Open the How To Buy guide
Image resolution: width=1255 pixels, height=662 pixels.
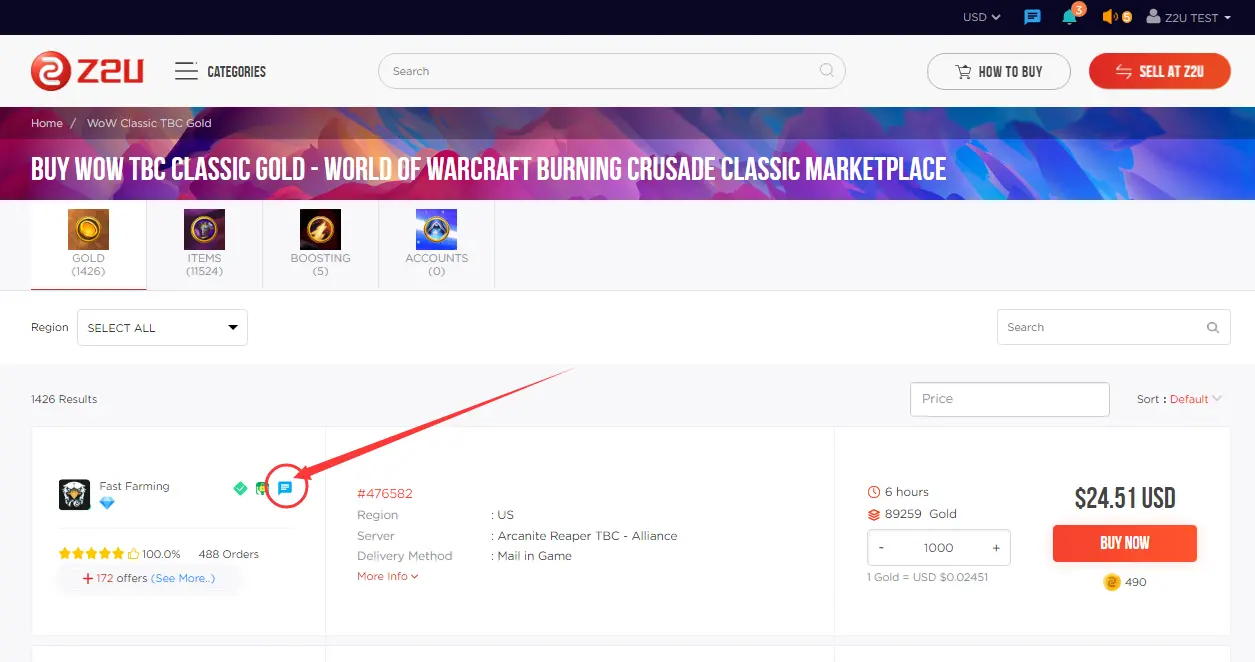(999, 71)
